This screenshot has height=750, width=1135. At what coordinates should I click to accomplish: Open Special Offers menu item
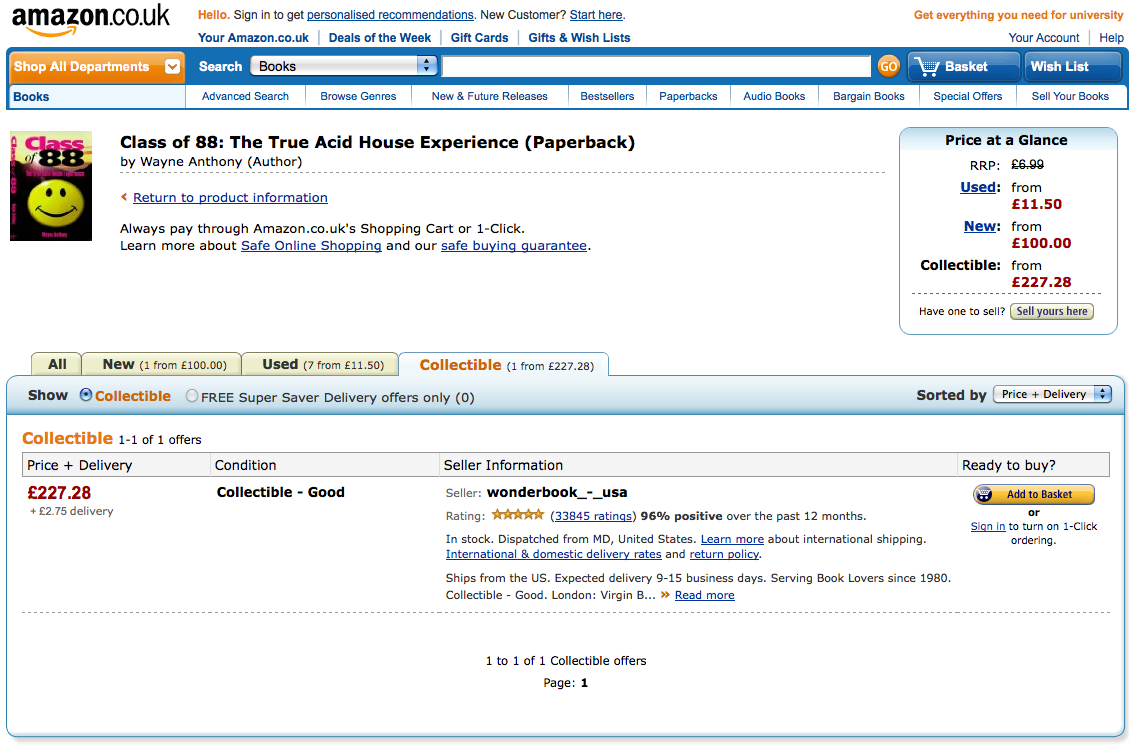coord(968,96)
